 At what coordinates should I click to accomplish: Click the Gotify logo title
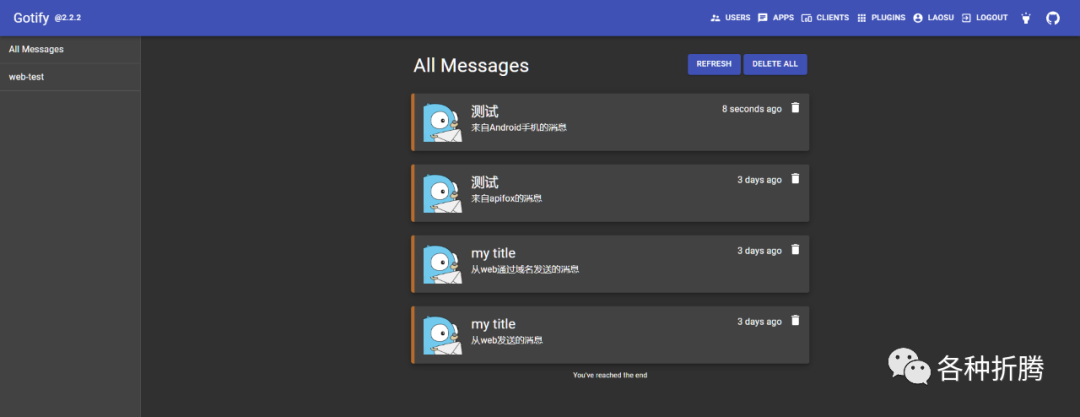(31, 18)
